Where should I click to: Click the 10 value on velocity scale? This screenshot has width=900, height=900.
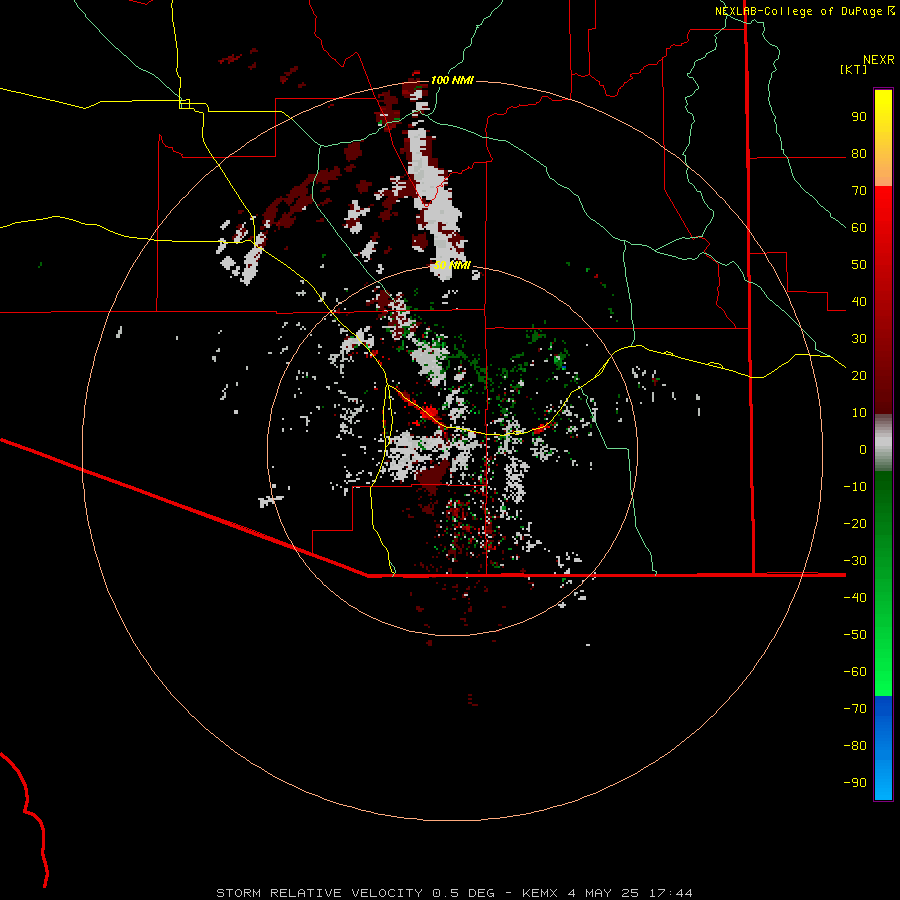(x=859, y=413)
